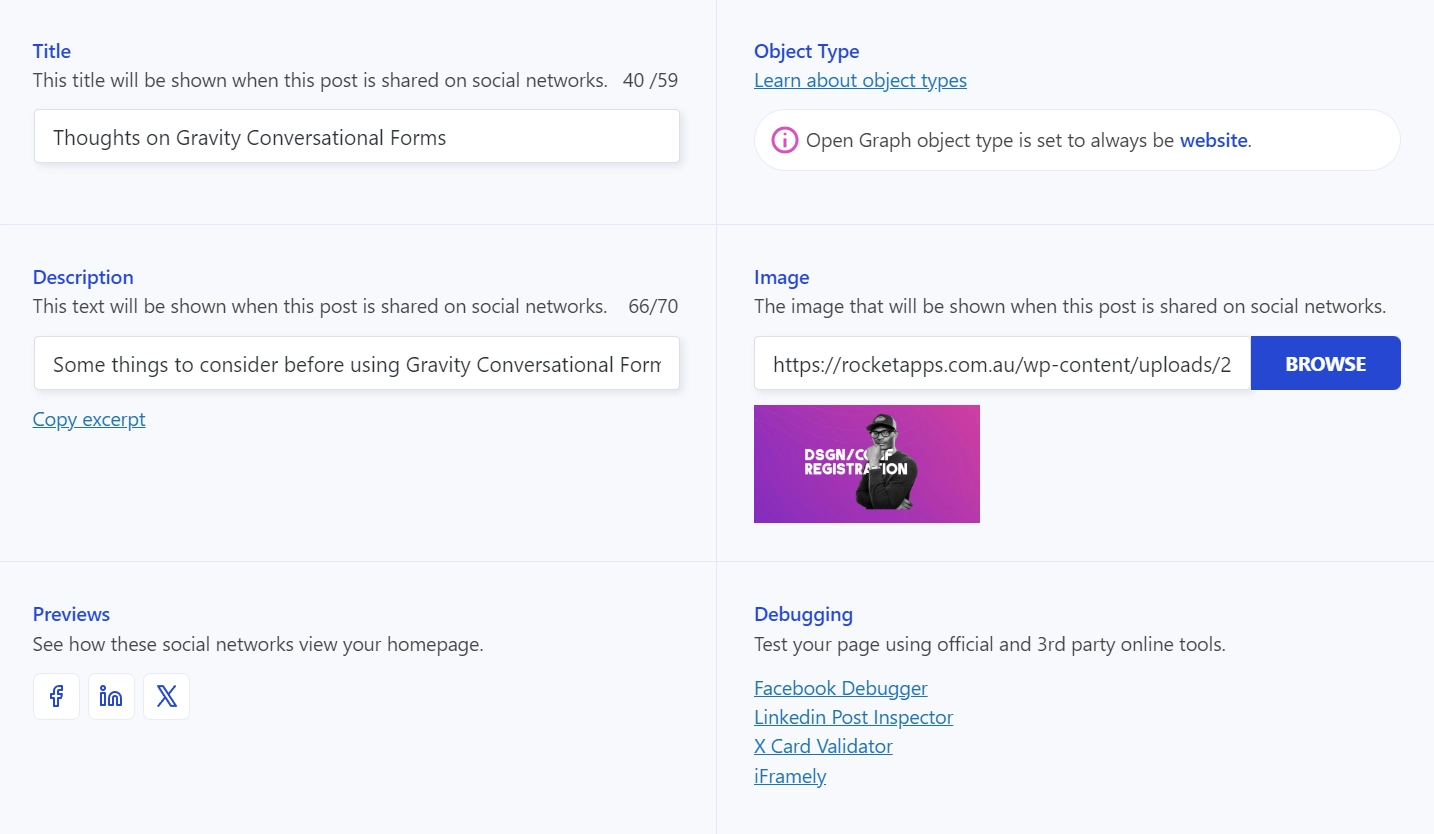Viewport: 1434px width, 834px height.
Task: Open the iFramely debugging tool
Action: [790, 776]
